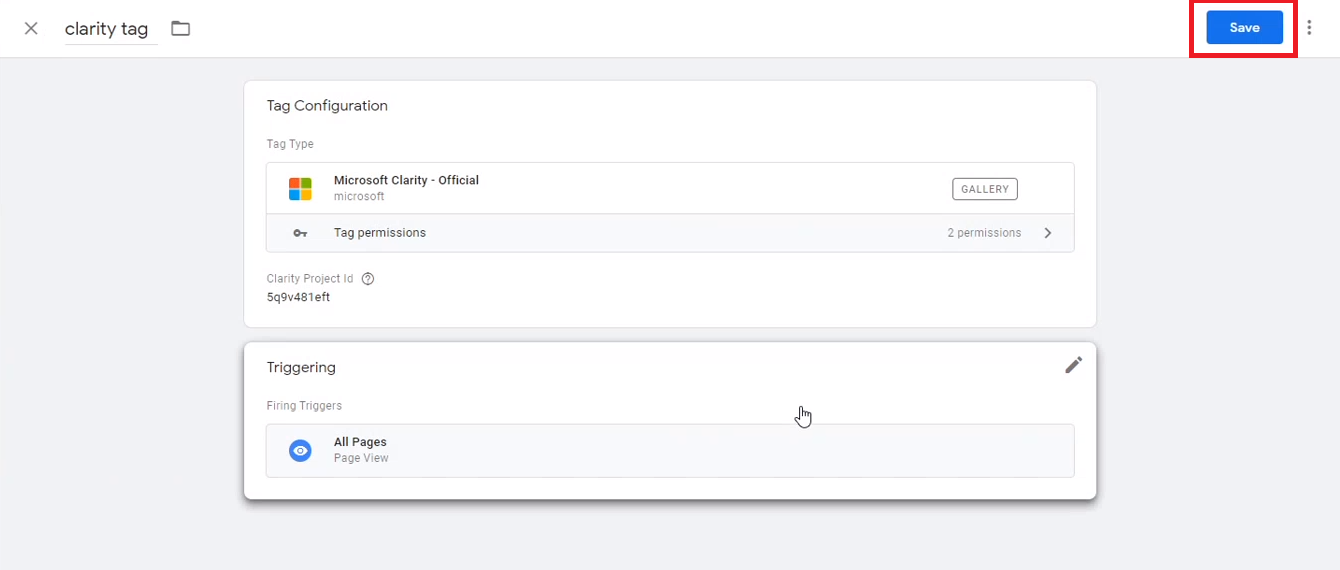Expand the Tag permissions chevron arrow
The image size is (1340, 570).
pyautogui.click(x=1048, y=233)
